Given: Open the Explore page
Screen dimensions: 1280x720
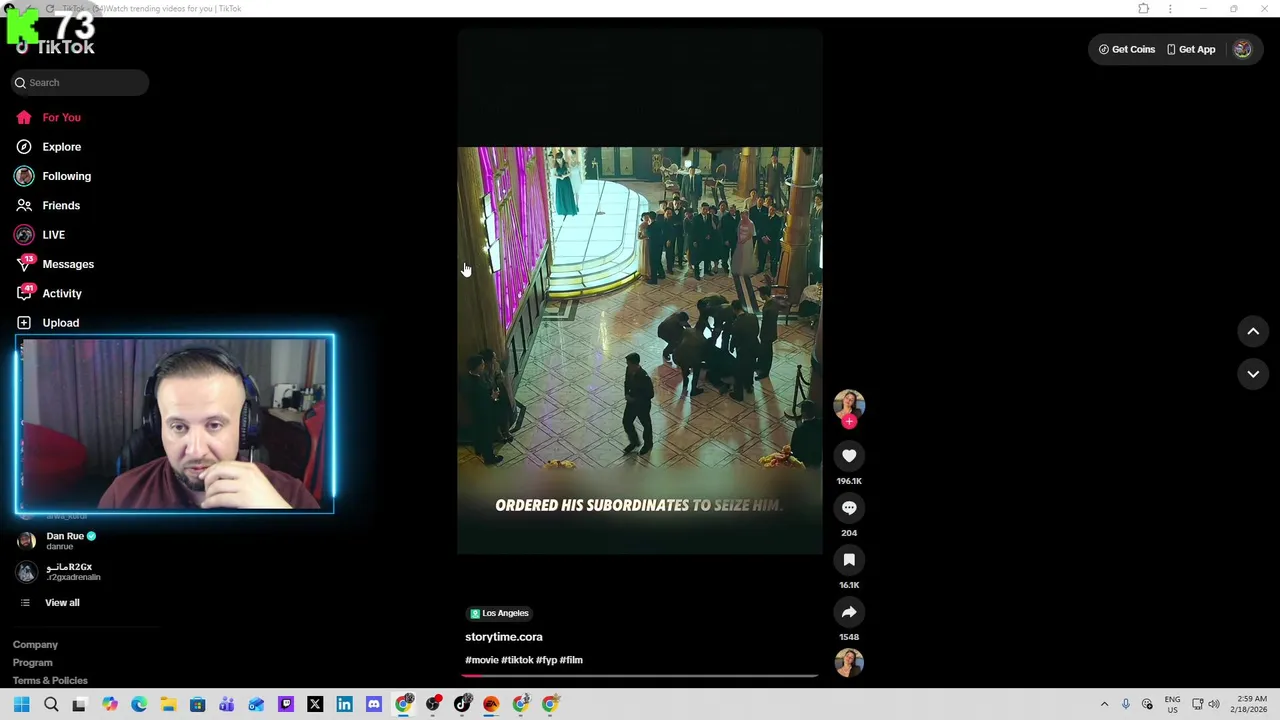Looking at the screenshot, I should [48, 147].
